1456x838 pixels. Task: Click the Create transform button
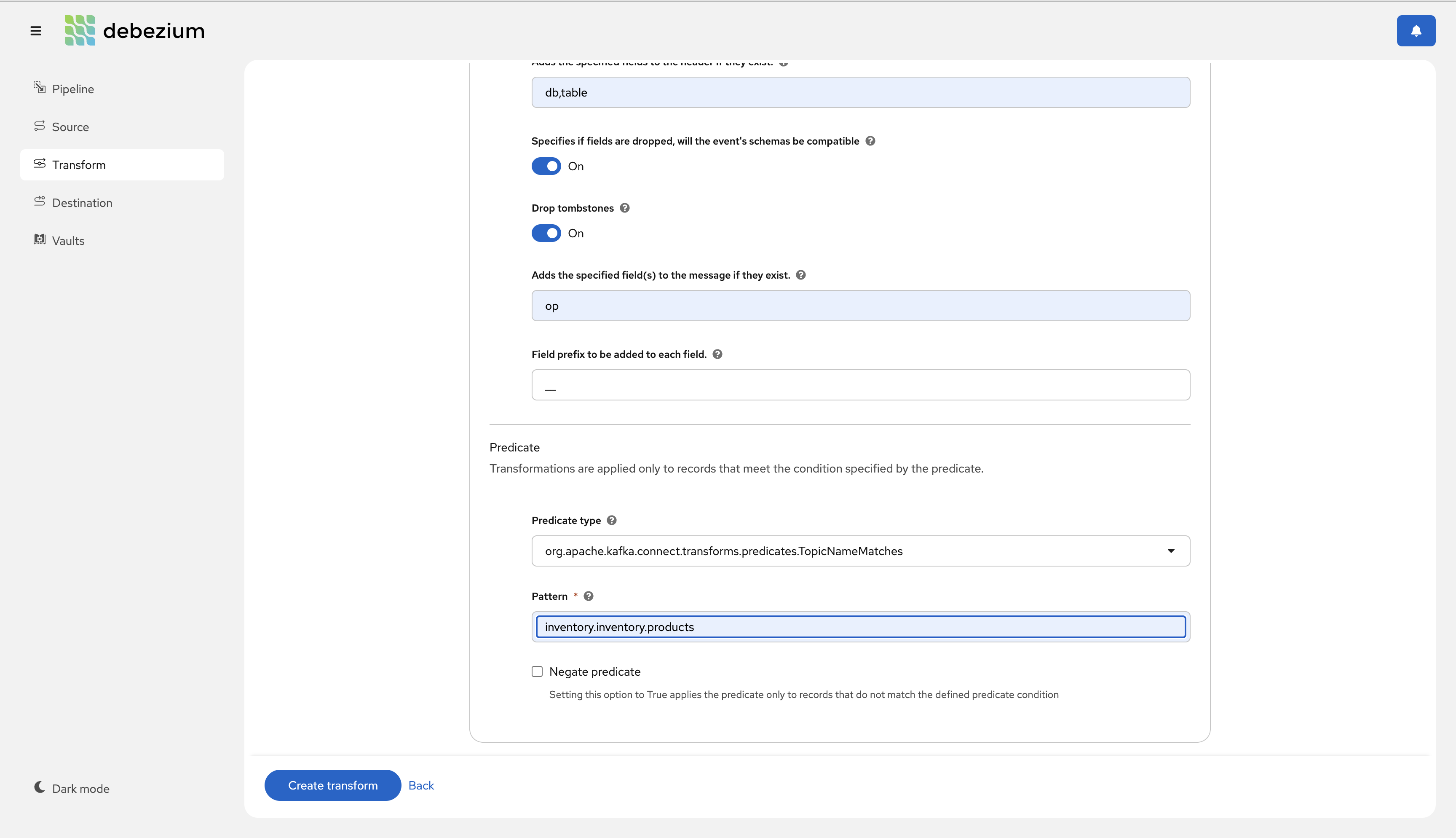(x=332, y=785)
